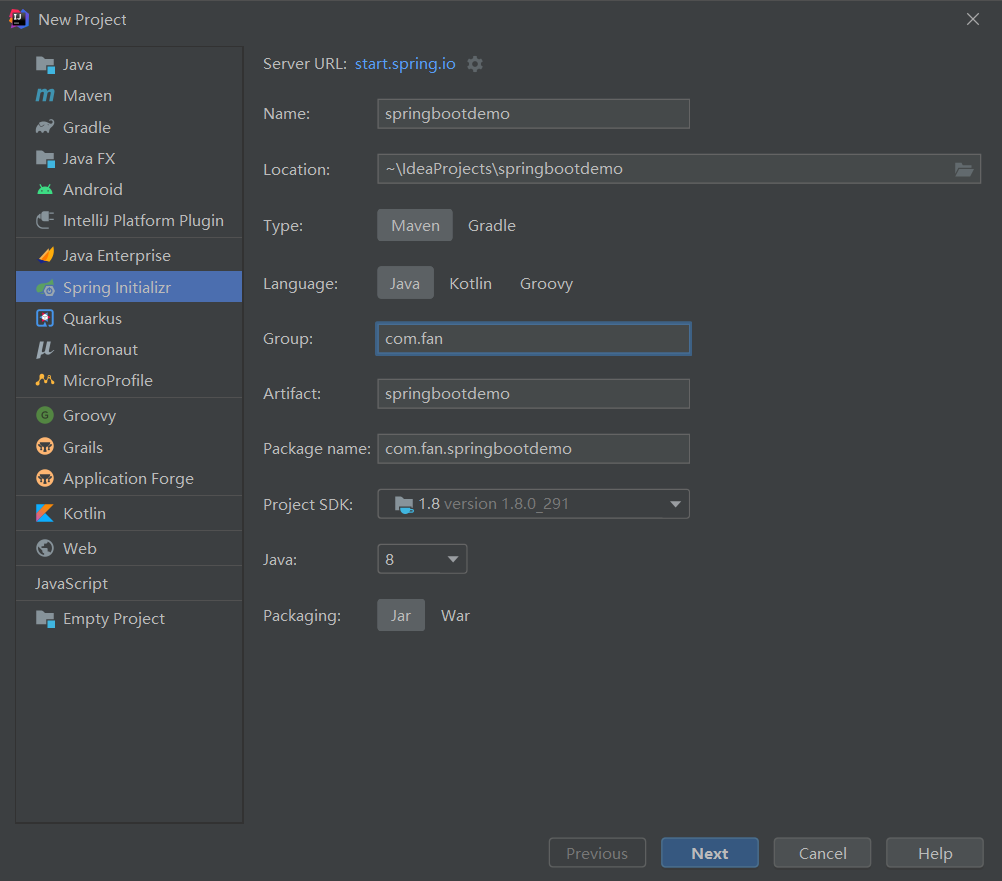1002x881 pixels.
Task: Open server URL settings gear
Action: coord(475,64)
